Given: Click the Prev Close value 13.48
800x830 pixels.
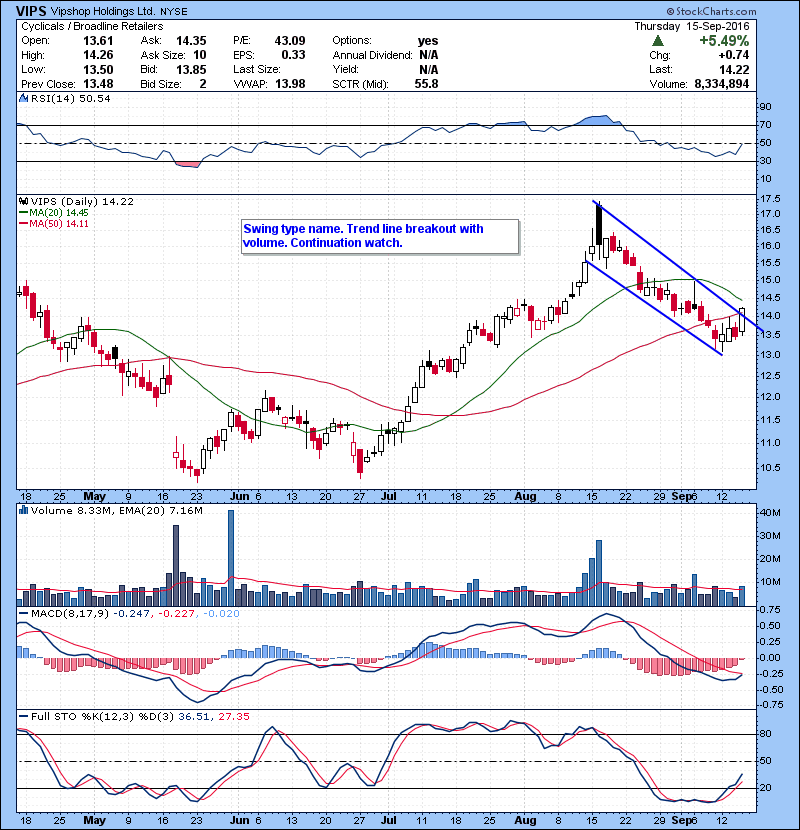Looking at the screenshot, I should pos(98,84).
